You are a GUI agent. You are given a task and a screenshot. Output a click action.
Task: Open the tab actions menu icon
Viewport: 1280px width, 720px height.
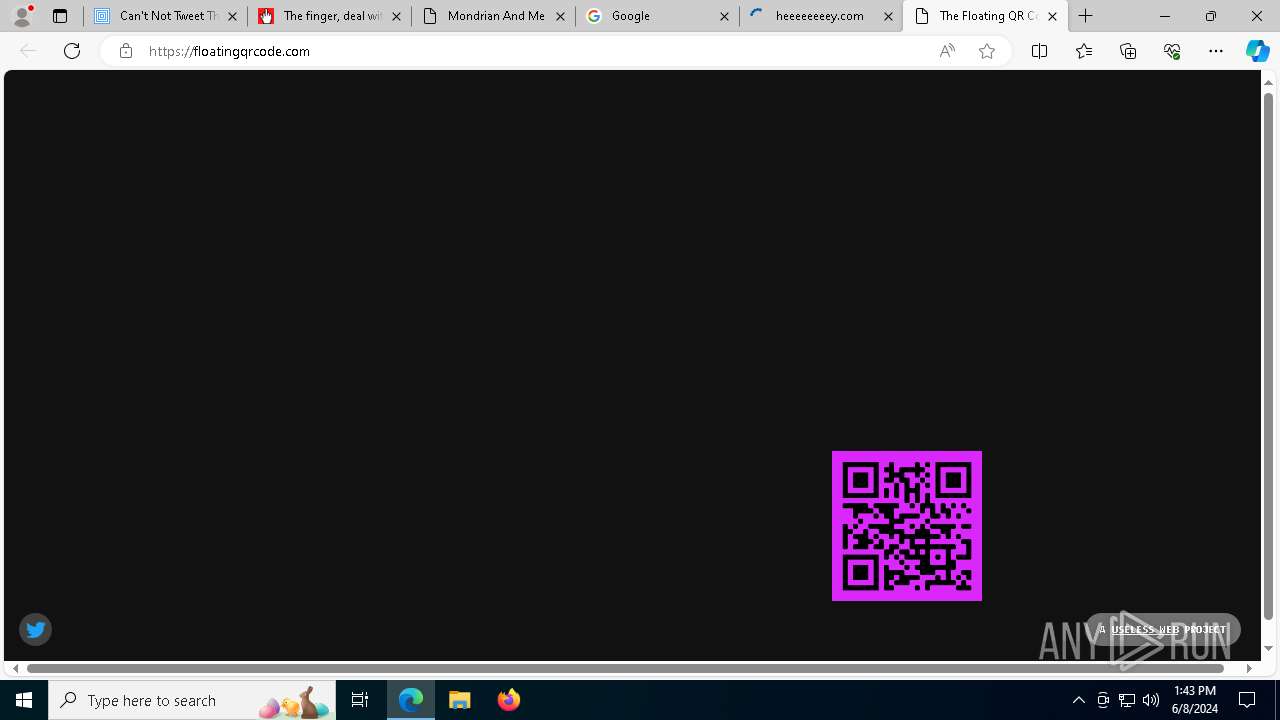point(60,16)
